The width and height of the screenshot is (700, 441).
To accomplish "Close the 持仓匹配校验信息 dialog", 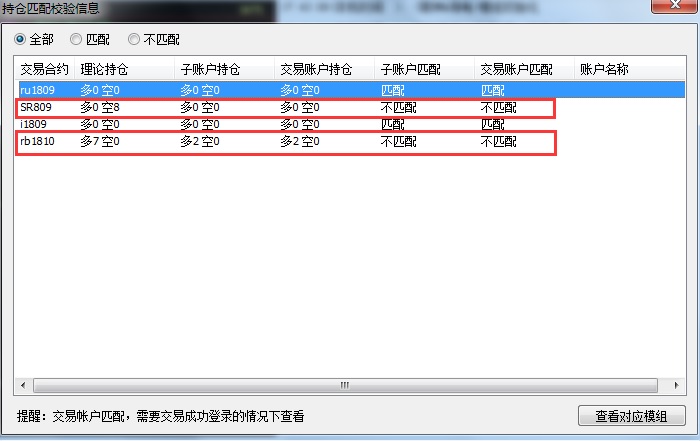I will (x=675, y=5).
